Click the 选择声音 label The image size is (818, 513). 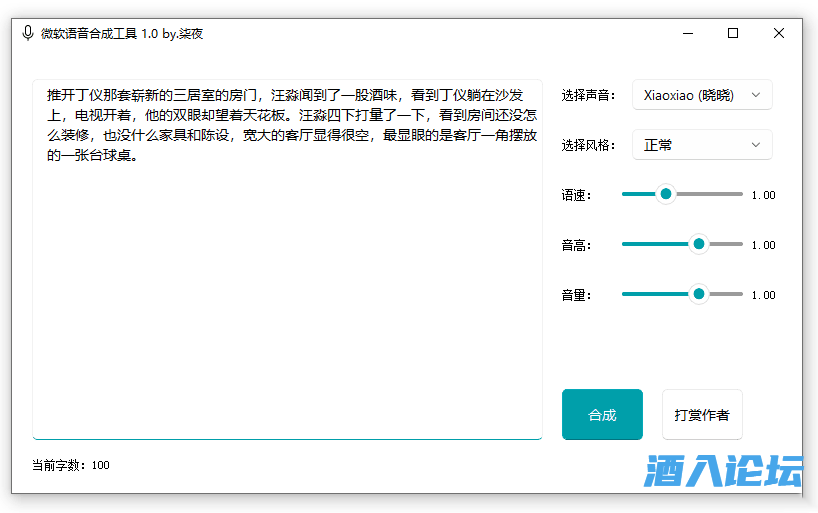point(588,96)
